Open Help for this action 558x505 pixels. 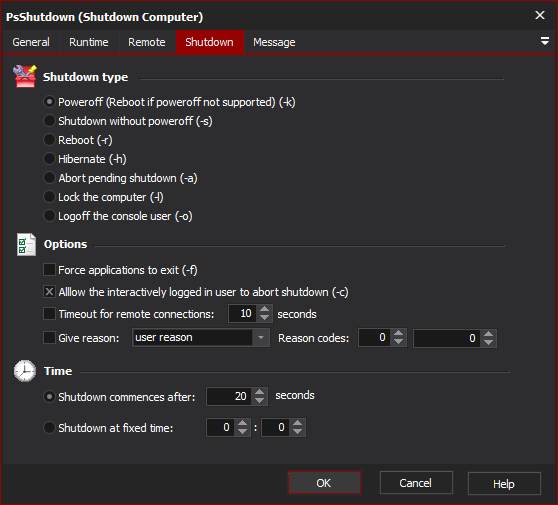click(504, 484)
